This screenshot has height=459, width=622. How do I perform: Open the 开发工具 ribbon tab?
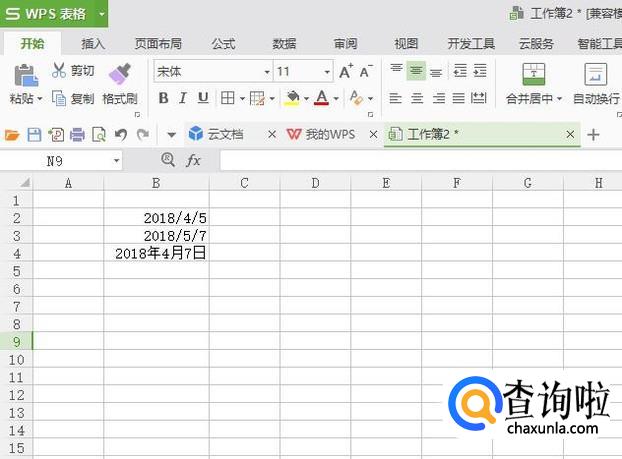click(471, 43)
